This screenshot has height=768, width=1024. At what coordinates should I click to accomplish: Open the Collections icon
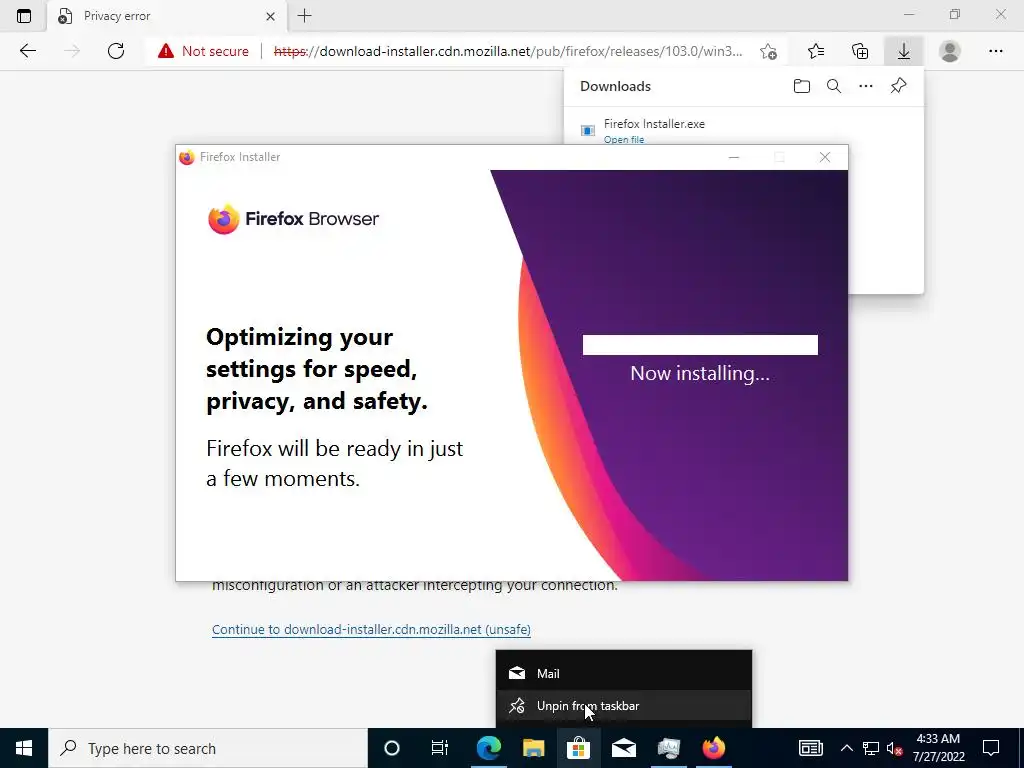(x=860, y=51)
